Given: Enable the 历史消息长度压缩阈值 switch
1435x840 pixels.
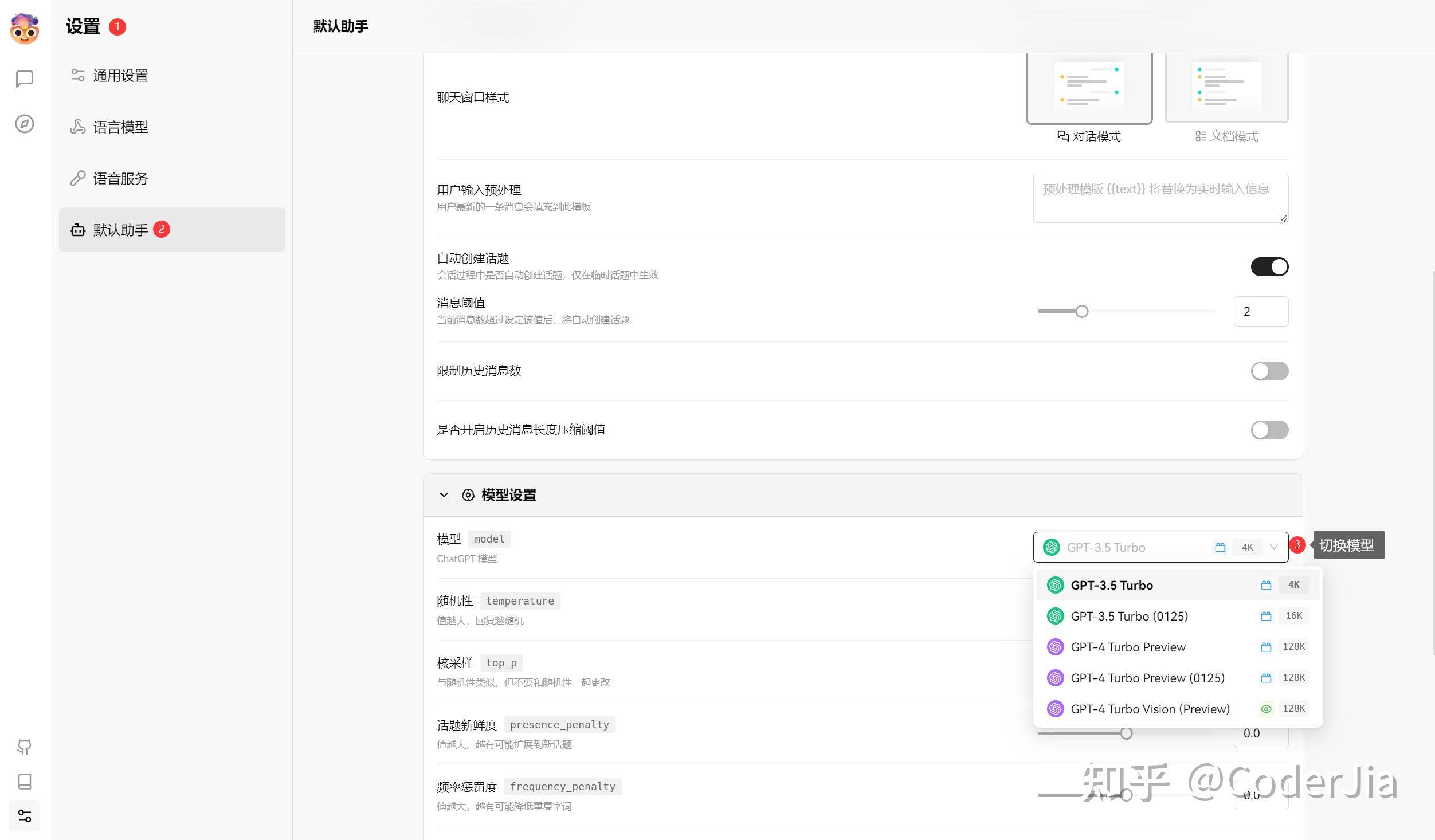Looking at the screenshot, I should click(1269, 430).
